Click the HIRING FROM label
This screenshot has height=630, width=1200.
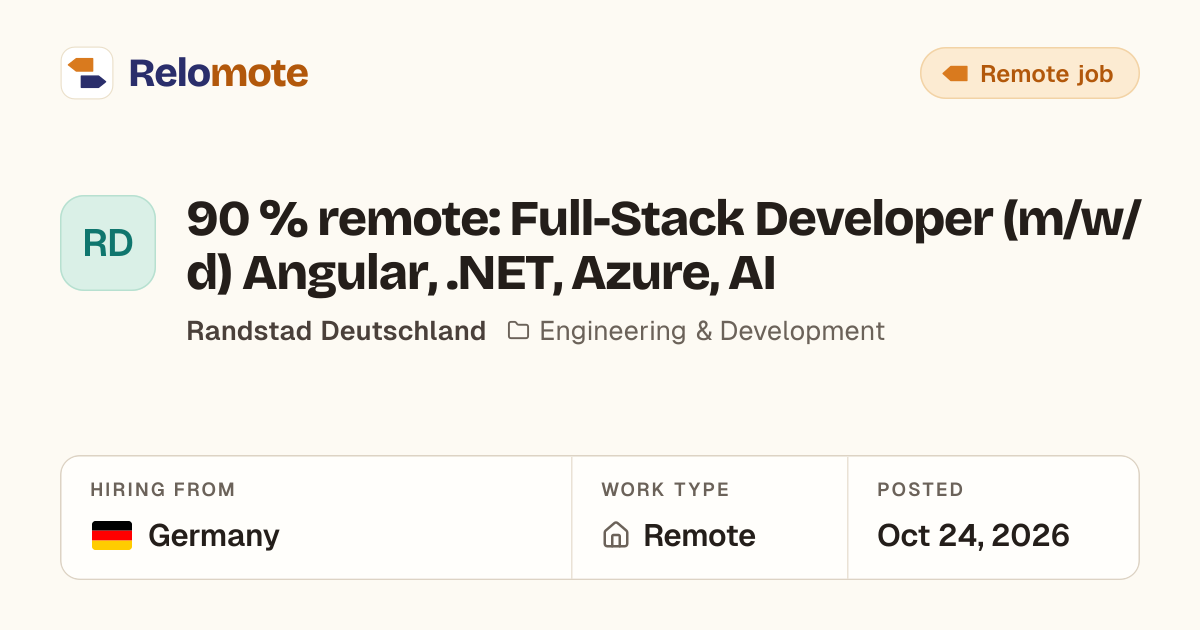163,490
